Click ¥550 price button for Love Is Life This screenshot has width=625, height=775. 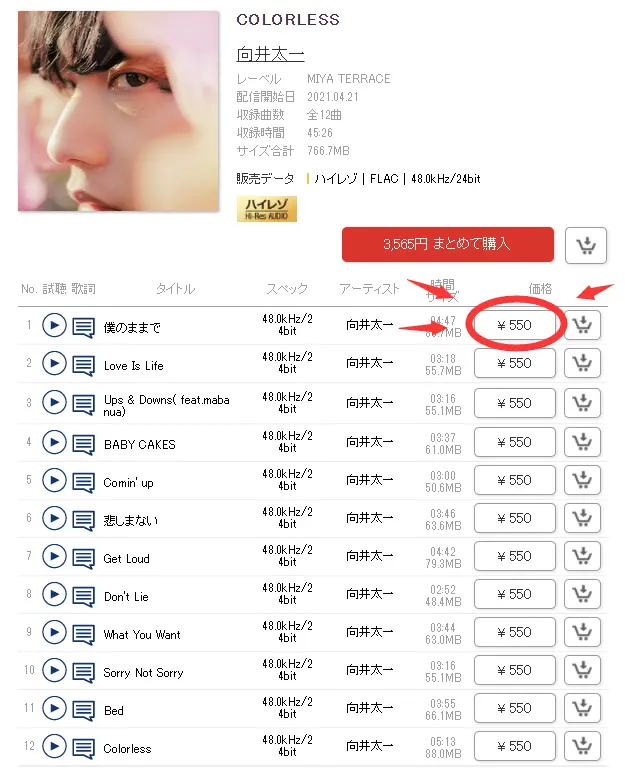[x=514, y=363]
